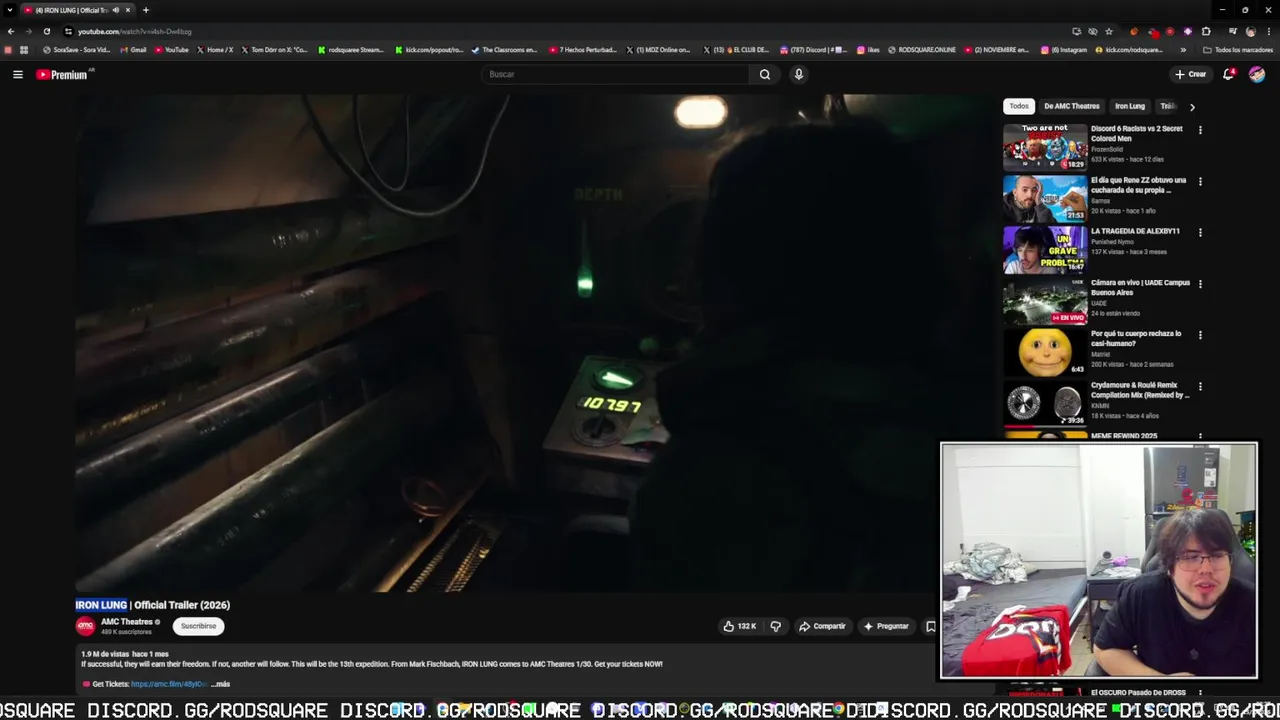Open LA TRAGEDIA DE ALEXBY11 video title
This screenshot has height=720, width=1280.
point(1135,231)
